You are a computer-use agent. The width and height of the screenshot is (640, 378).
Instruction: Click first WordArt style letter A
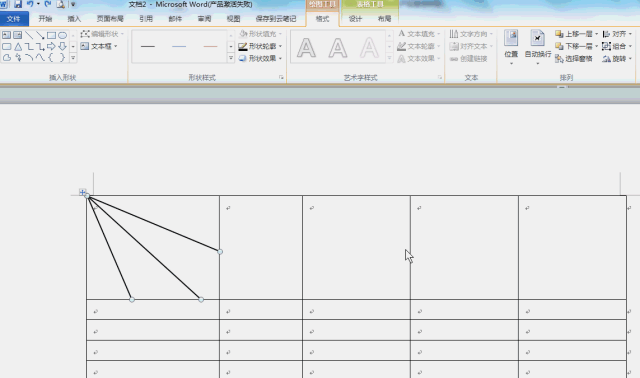coord(306,47)
